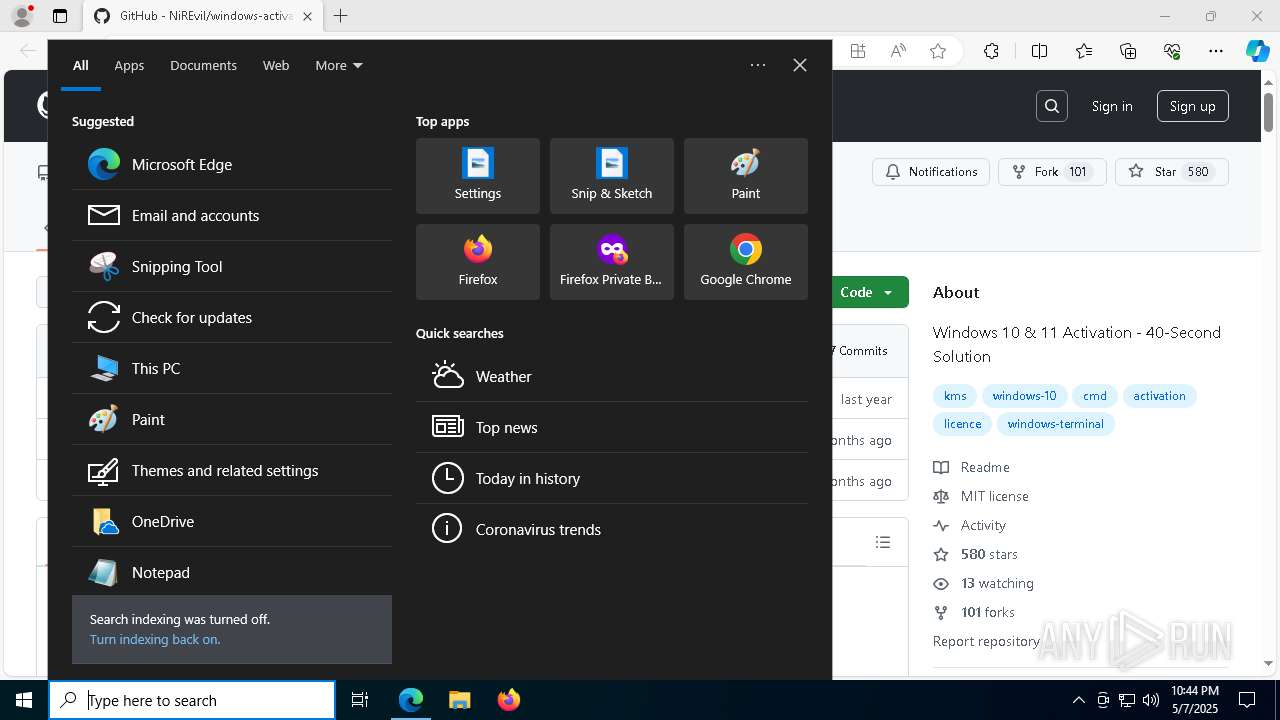This screenshot has height=720, width=1280.
Task: View the 580 stars link
Action: pos(975,554)
